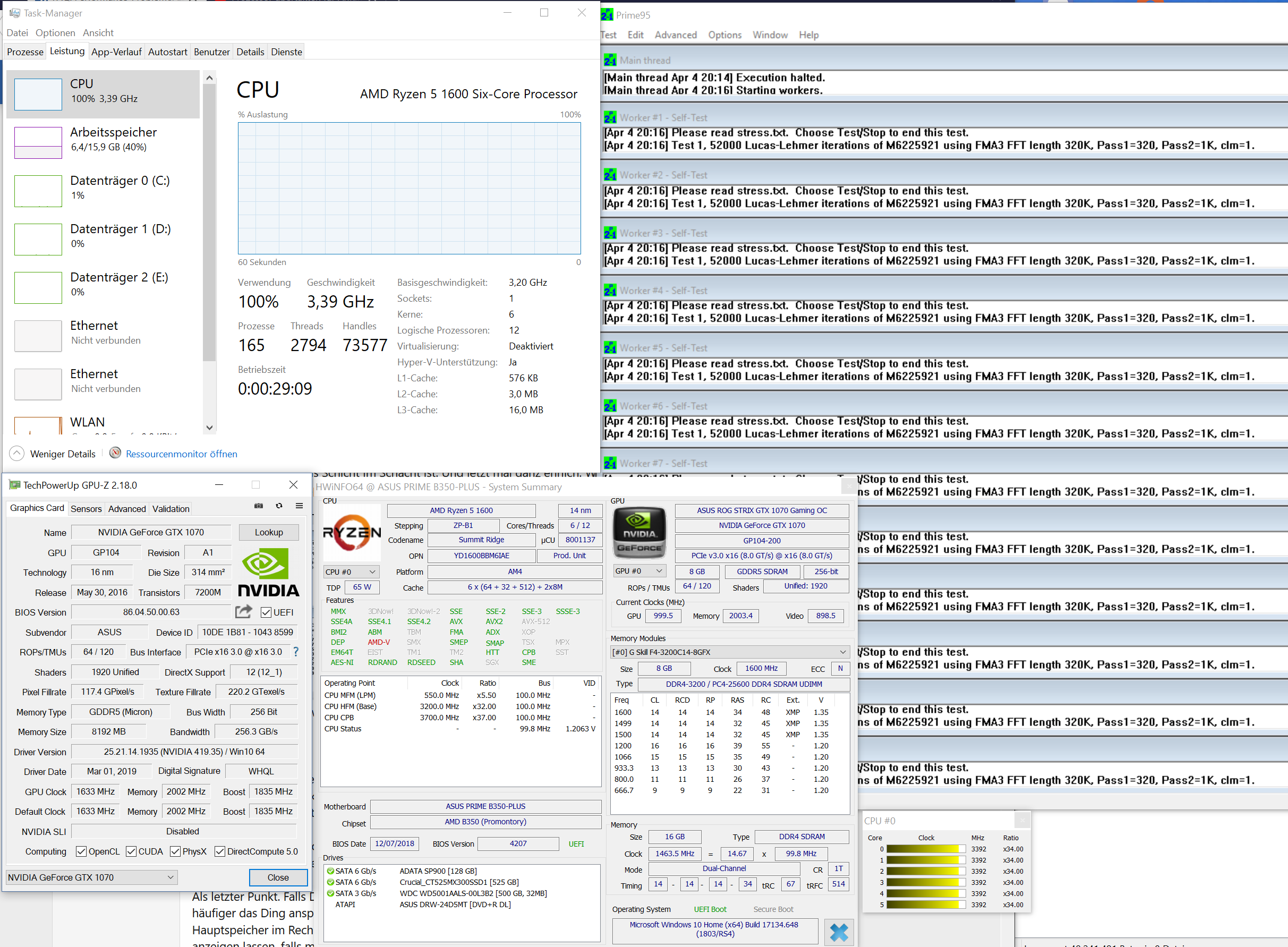Take a GPU-Z screenshot with camera icon
Screen dimensions: 1288x947
[259, 506]
